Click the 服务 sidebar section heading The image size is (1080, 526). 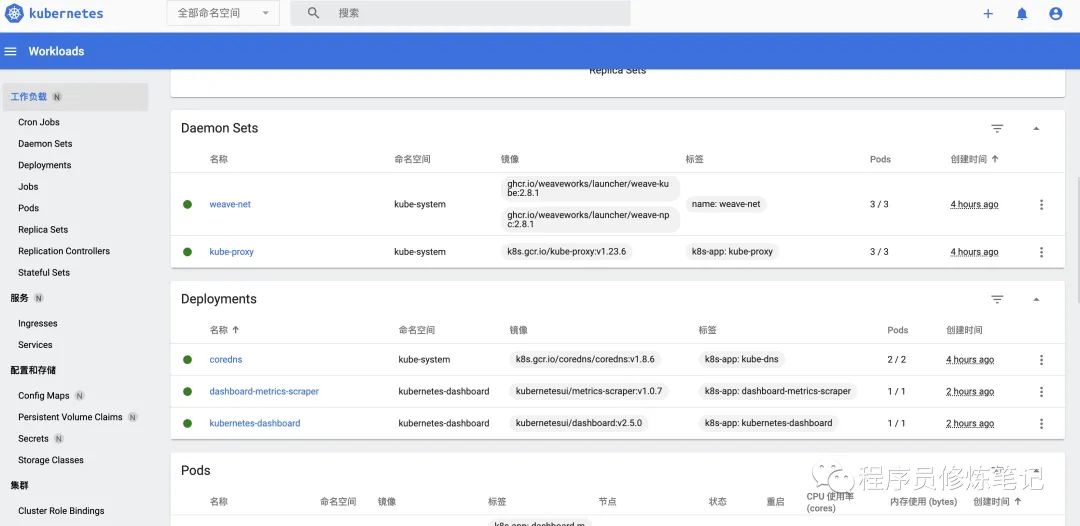tap(20, 298)
